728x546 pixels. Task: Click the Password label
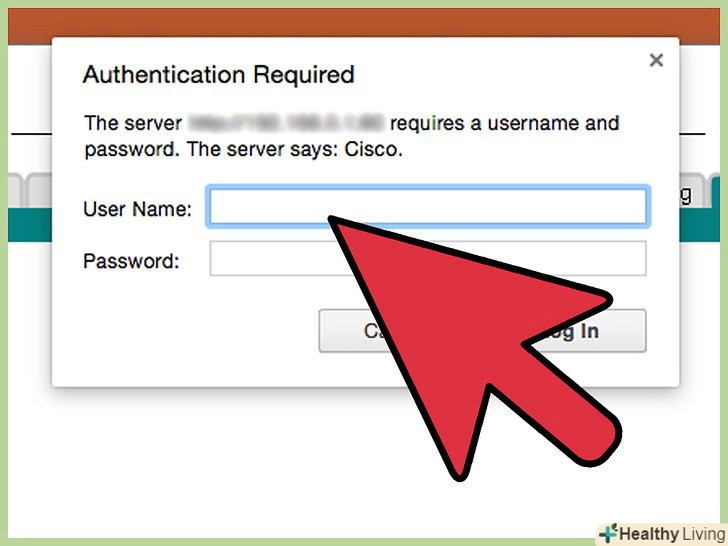coord(131,261)
